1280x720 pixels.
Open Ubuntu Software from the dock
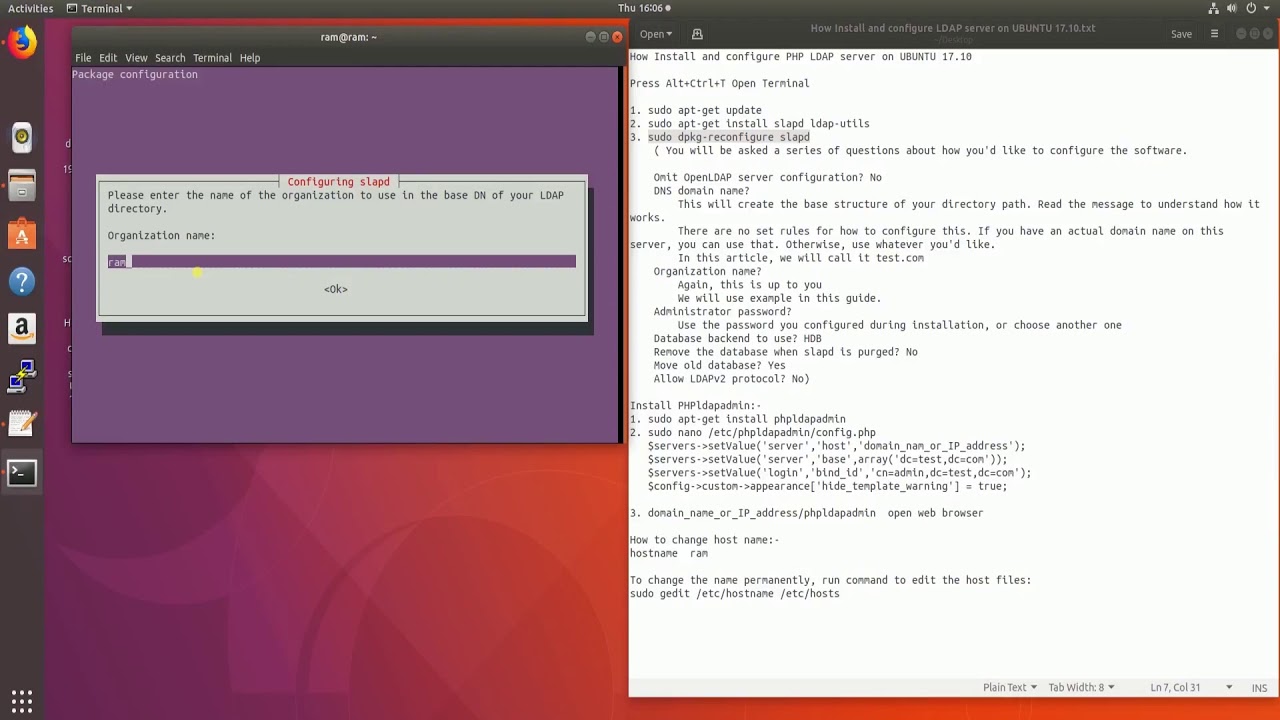(x=21, y=234)
